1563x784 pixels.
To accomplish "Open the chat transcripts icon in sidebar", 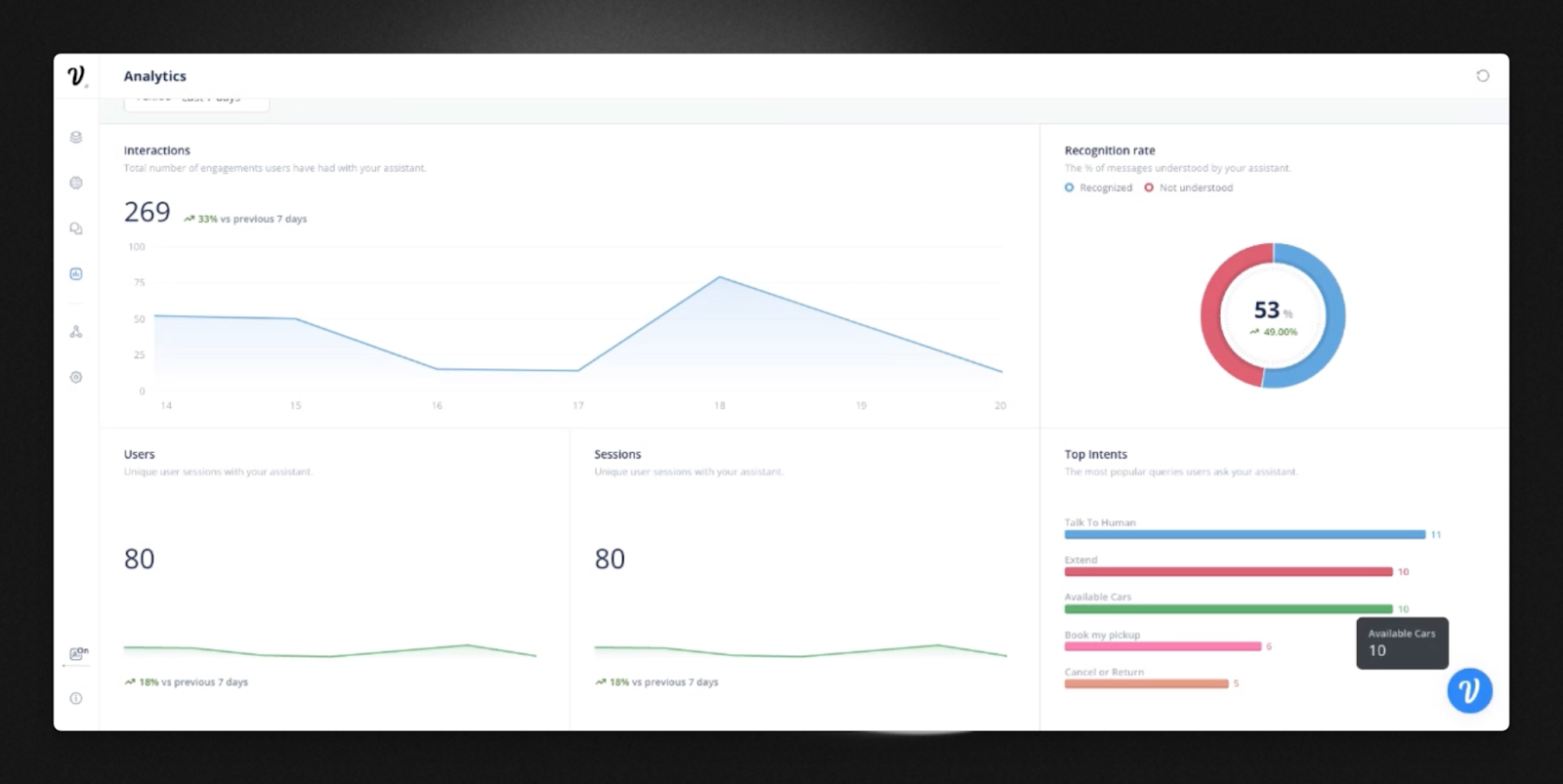I will 76,228.
